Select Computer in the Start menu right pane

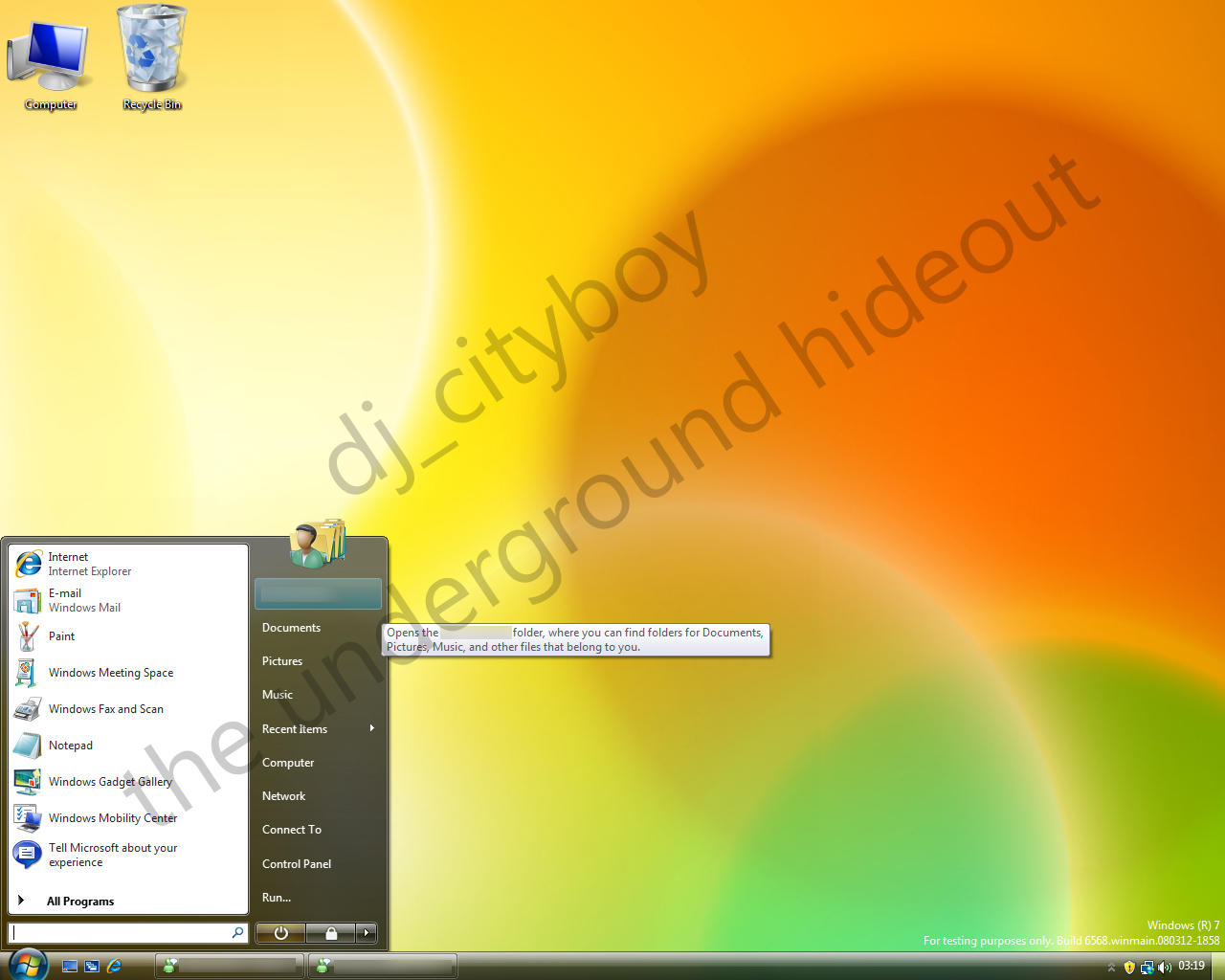tap(319, 763)
